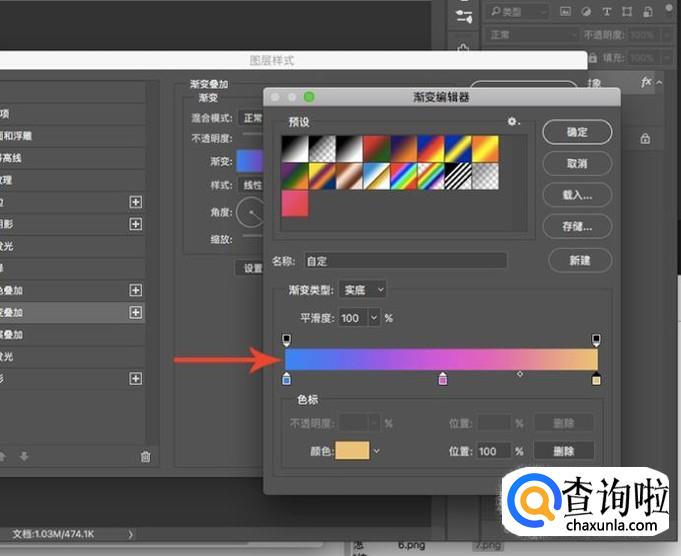Viewport: 681px width, 556px height.
Task: Click the 载入... button
Action: coord(578,195)
